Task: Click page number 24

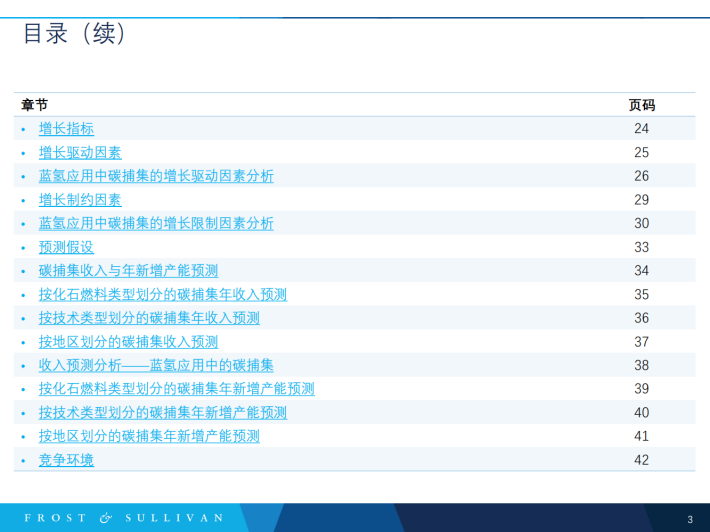Action: point(641,129)
